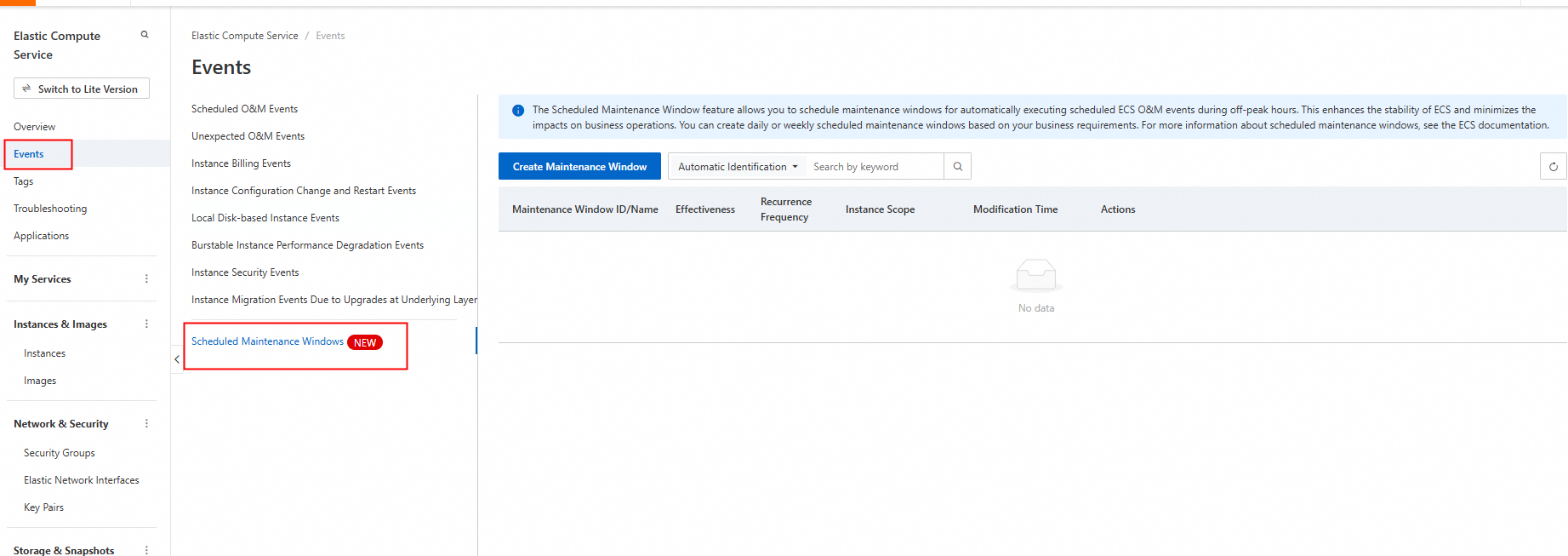Click Modification Time column header
Image resolution: width=1568 pixels, height=556 pixels.
1016,209
